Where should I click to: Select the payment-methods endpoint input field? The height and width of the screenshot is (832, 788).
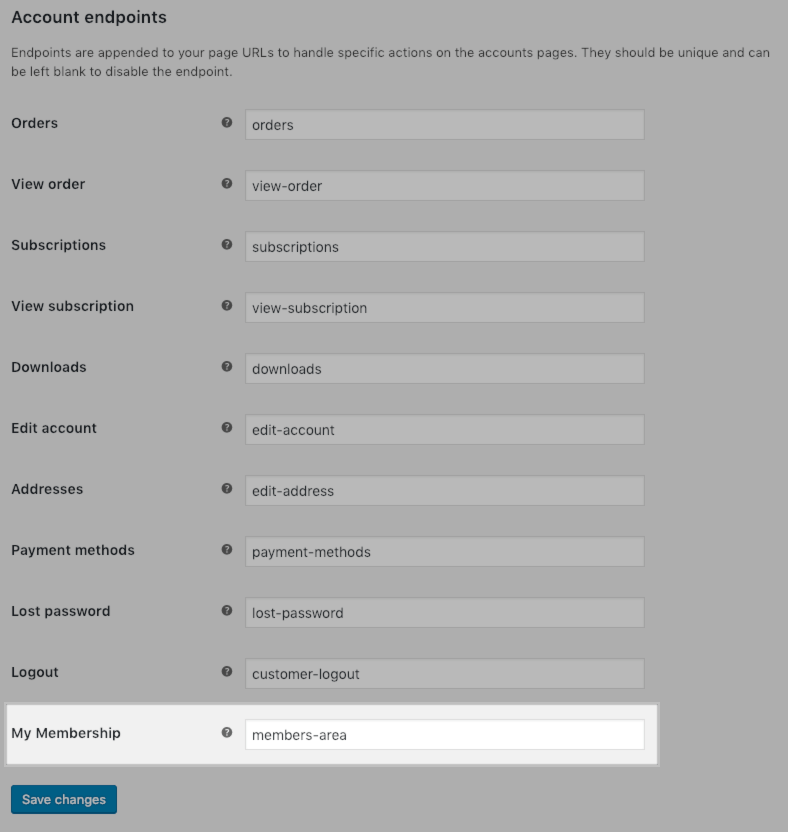coord(444,551)
